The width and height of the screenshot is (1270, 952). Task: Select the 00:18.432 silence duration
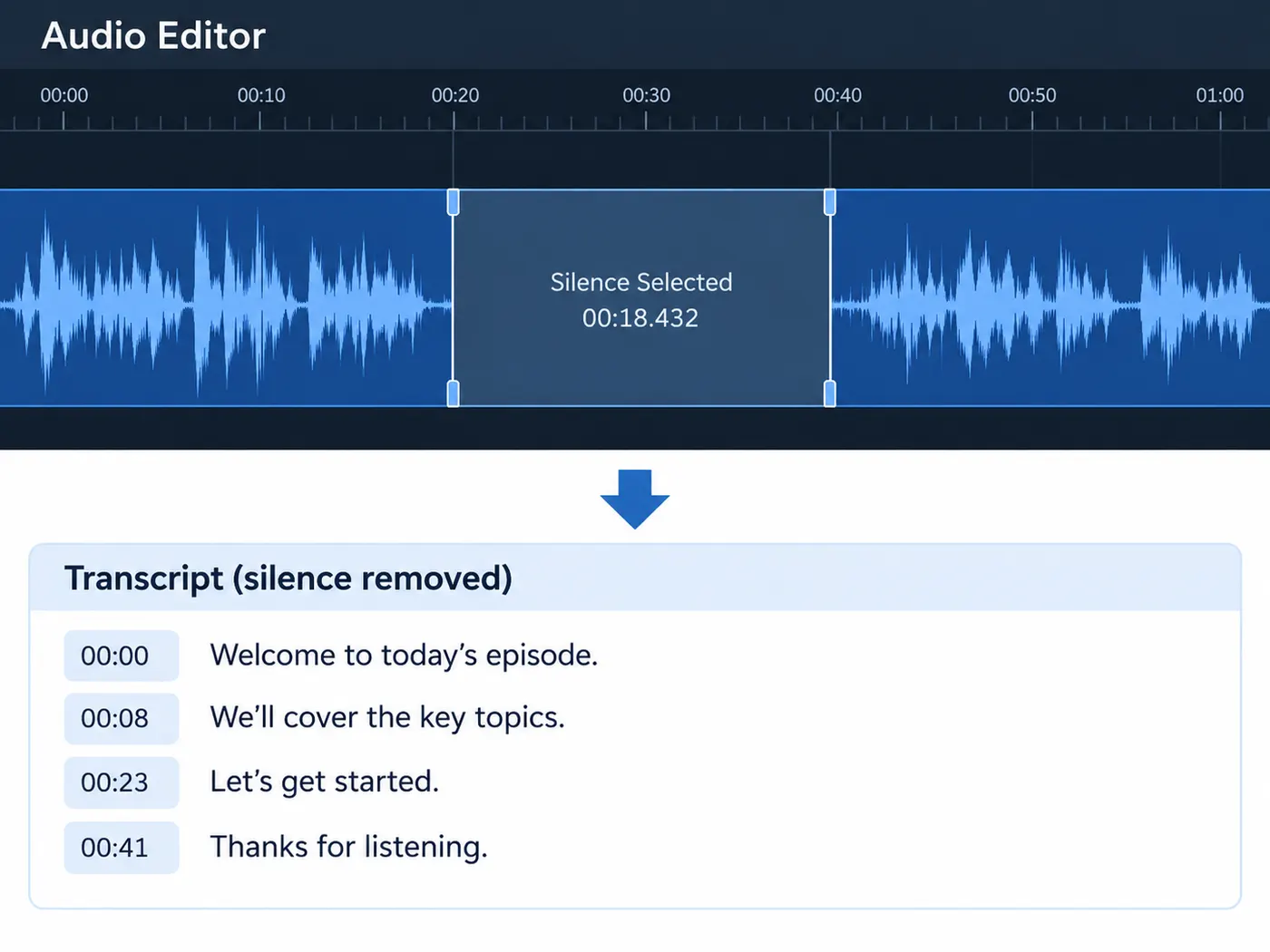(x=640, y=318)
